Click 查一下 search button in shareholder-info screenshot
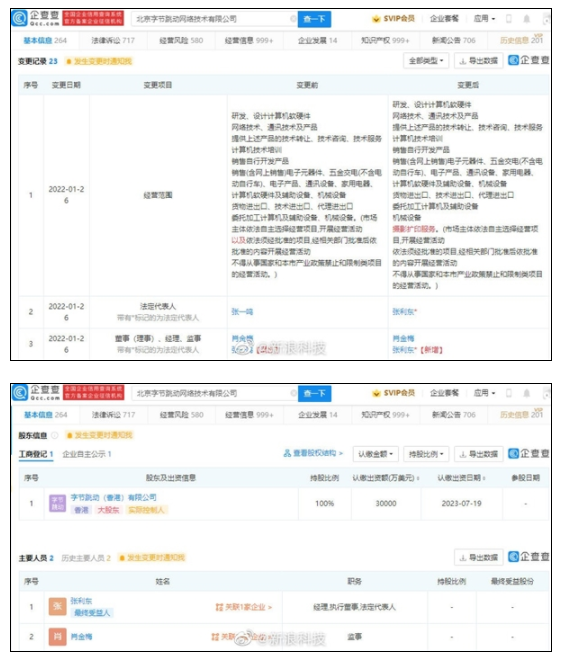The height and width of the screenshot is (661, 561). [314, 393]
